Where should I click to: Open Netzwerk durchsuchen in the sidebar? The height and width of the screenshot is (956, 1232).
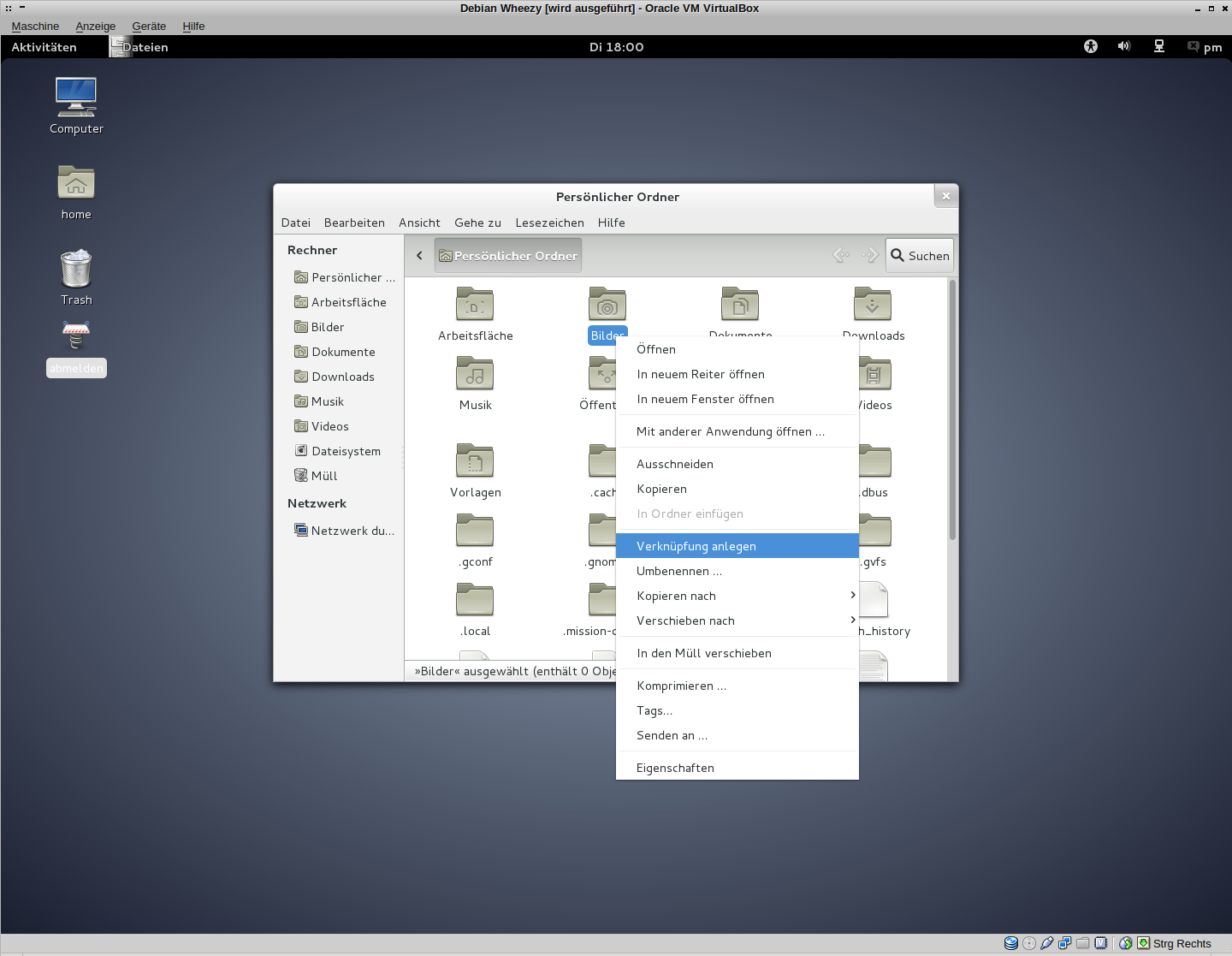345,531
